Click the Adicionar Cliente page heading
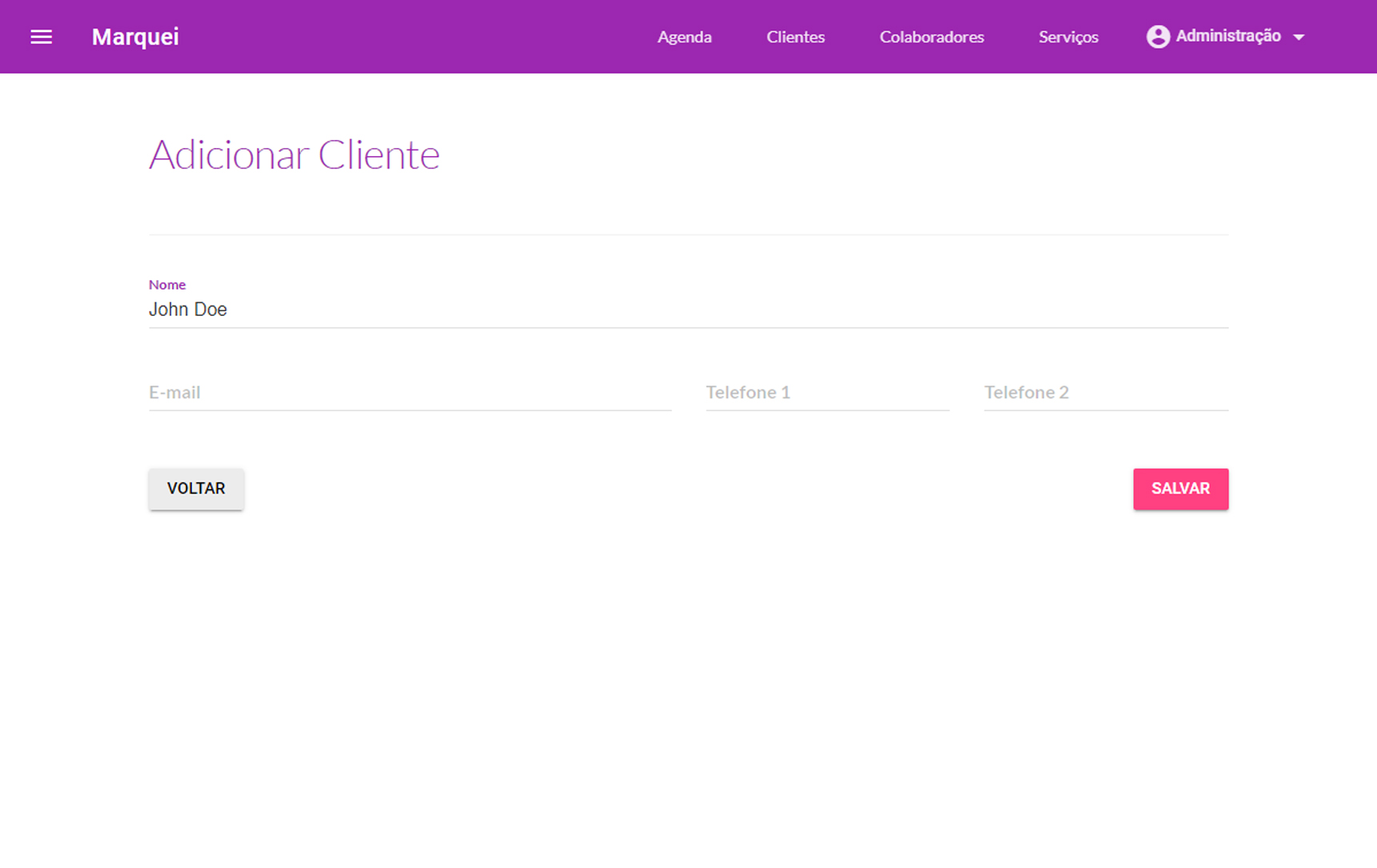The image size is (1377, 868). coord(294,154)
